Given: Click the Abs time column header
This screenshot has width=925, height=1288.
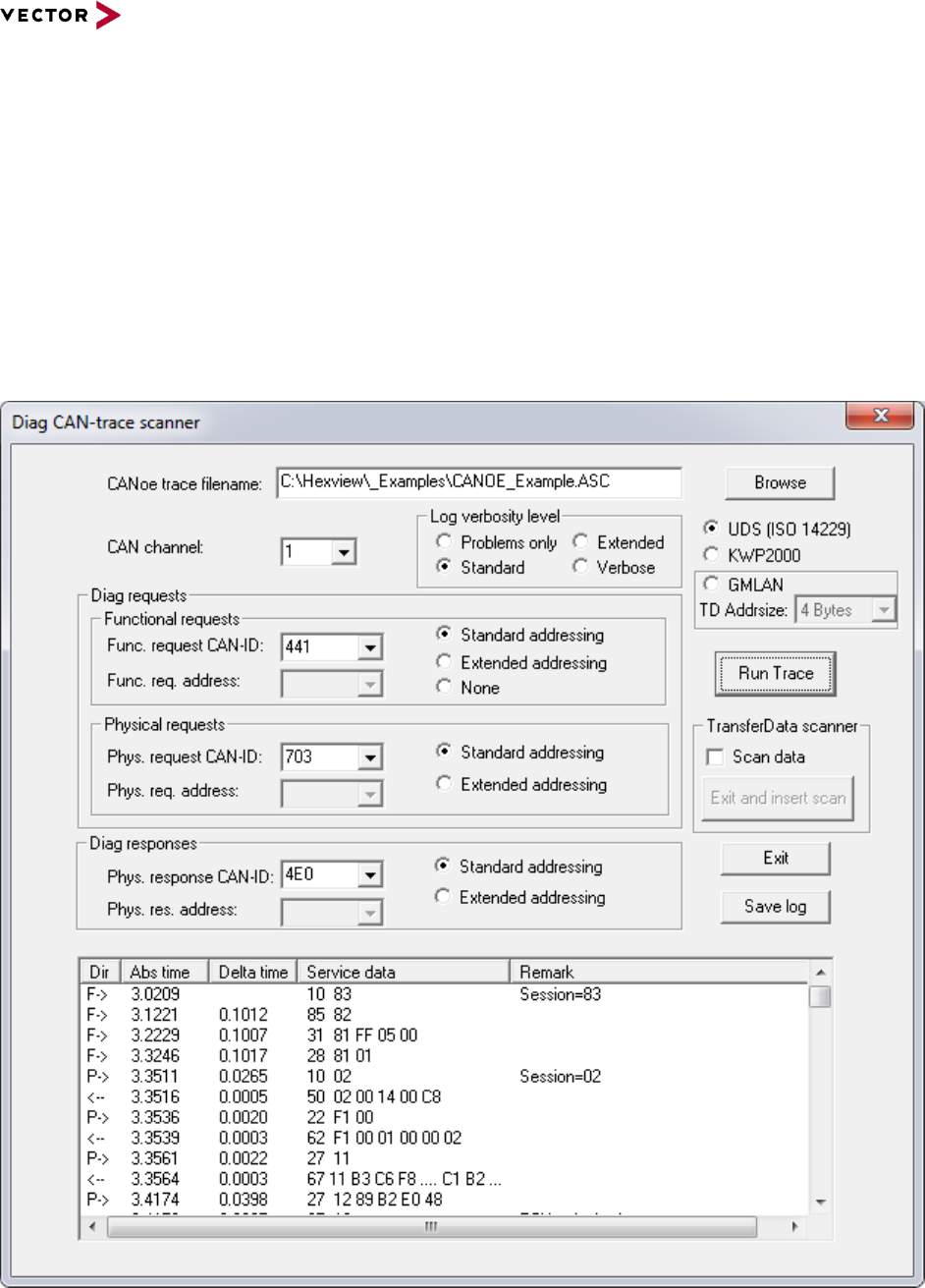Looking at the screenshot, I should [x=165, y=972].
